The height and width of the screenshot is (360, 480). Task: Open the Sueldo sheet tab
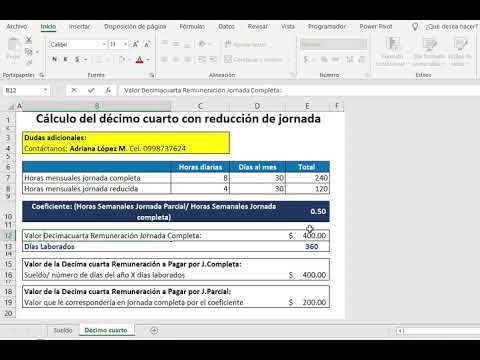[x=63, y=330]
